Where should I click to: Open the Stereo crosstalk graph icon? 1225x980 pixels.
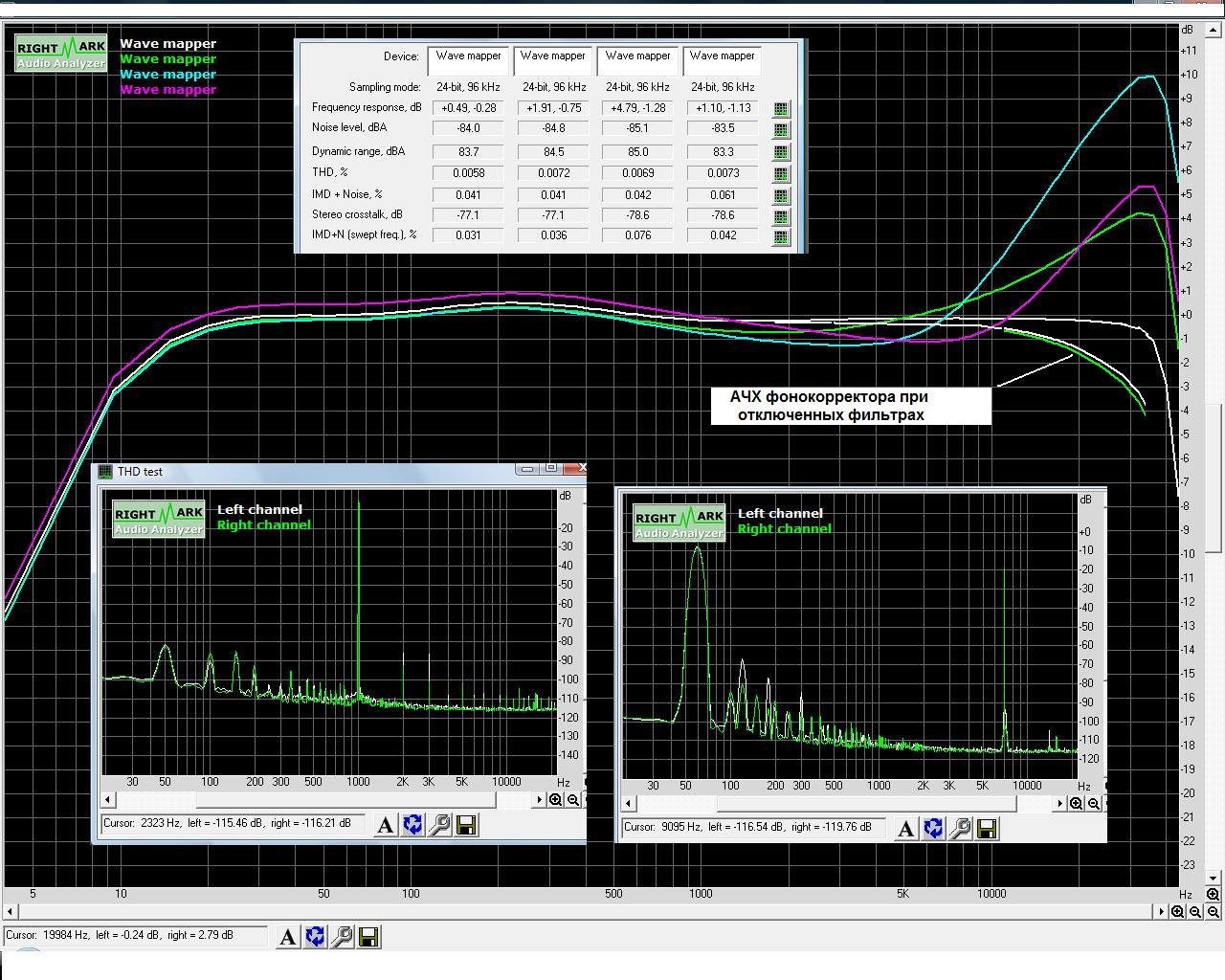click(781, 217)
